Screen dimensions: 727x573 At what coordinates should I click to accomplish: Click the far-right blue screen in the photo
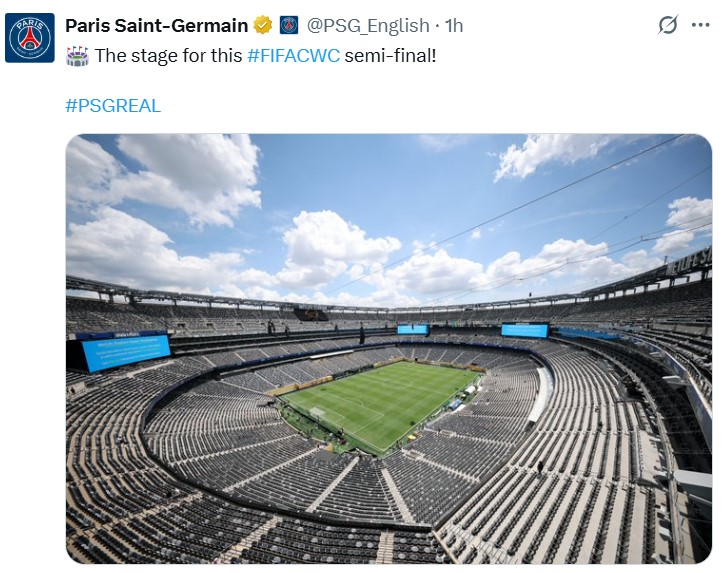click(524, 330)
